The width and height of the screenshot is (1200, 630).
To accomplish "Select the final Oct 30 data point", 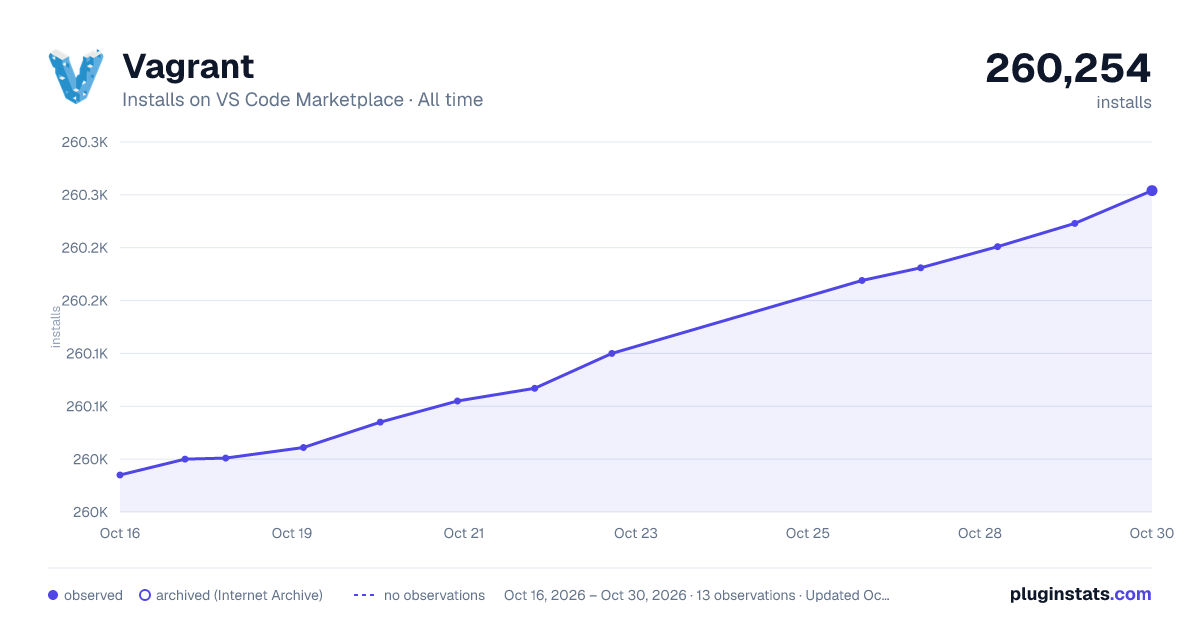I will pyautogui.click(x=1152, y=190).
